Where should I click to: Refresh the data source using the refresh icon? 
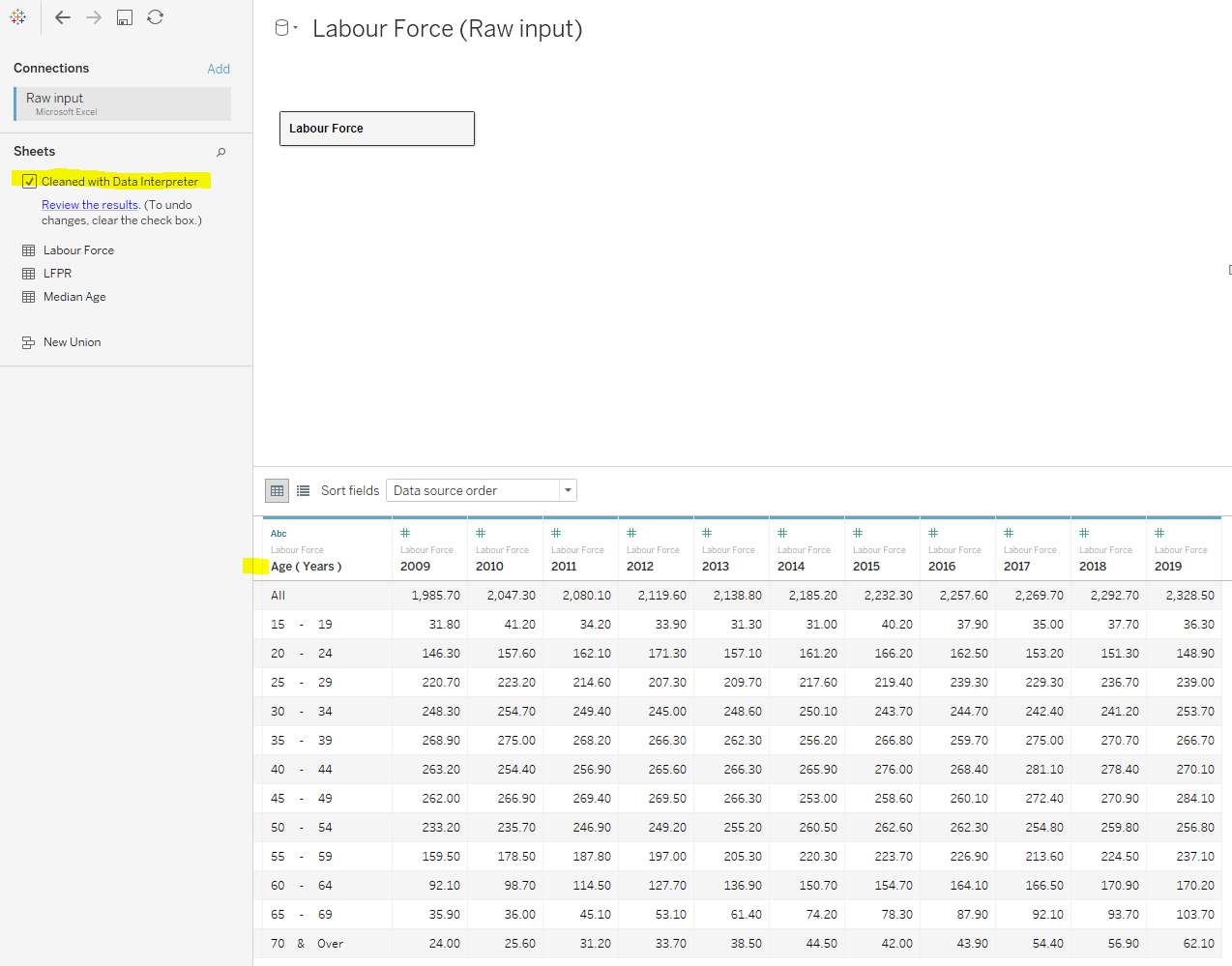(x=155, y=16)
